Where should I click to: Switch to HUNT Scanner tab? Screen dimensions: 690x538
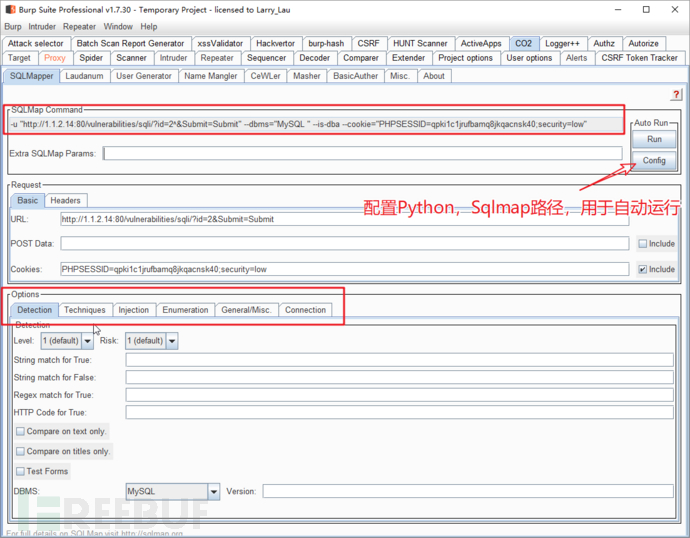pos(420,44)
